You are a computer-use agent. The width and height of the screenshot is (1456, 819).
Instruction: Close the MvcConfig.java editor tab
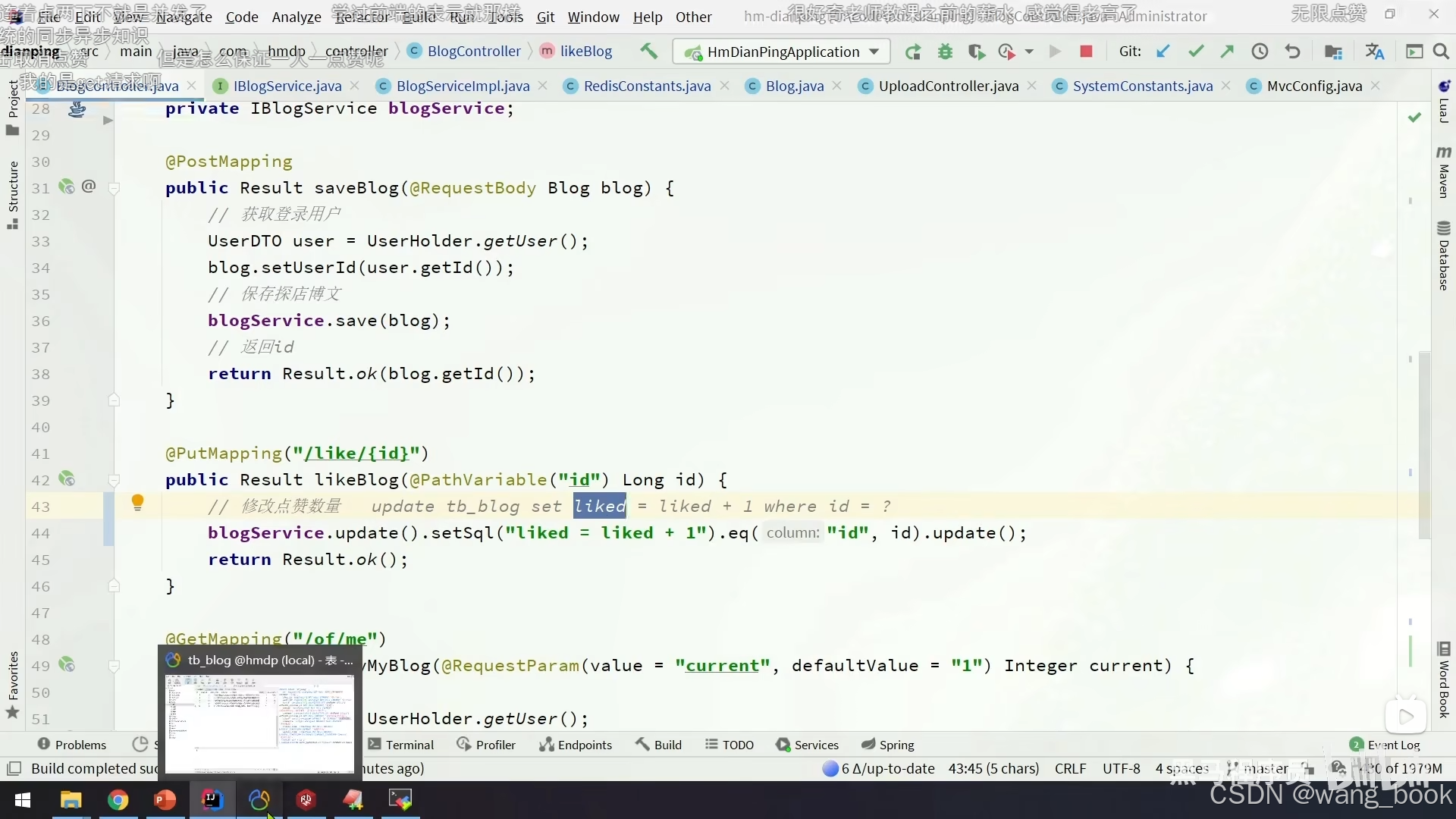pyautogui.click(x=1376, y=86)
